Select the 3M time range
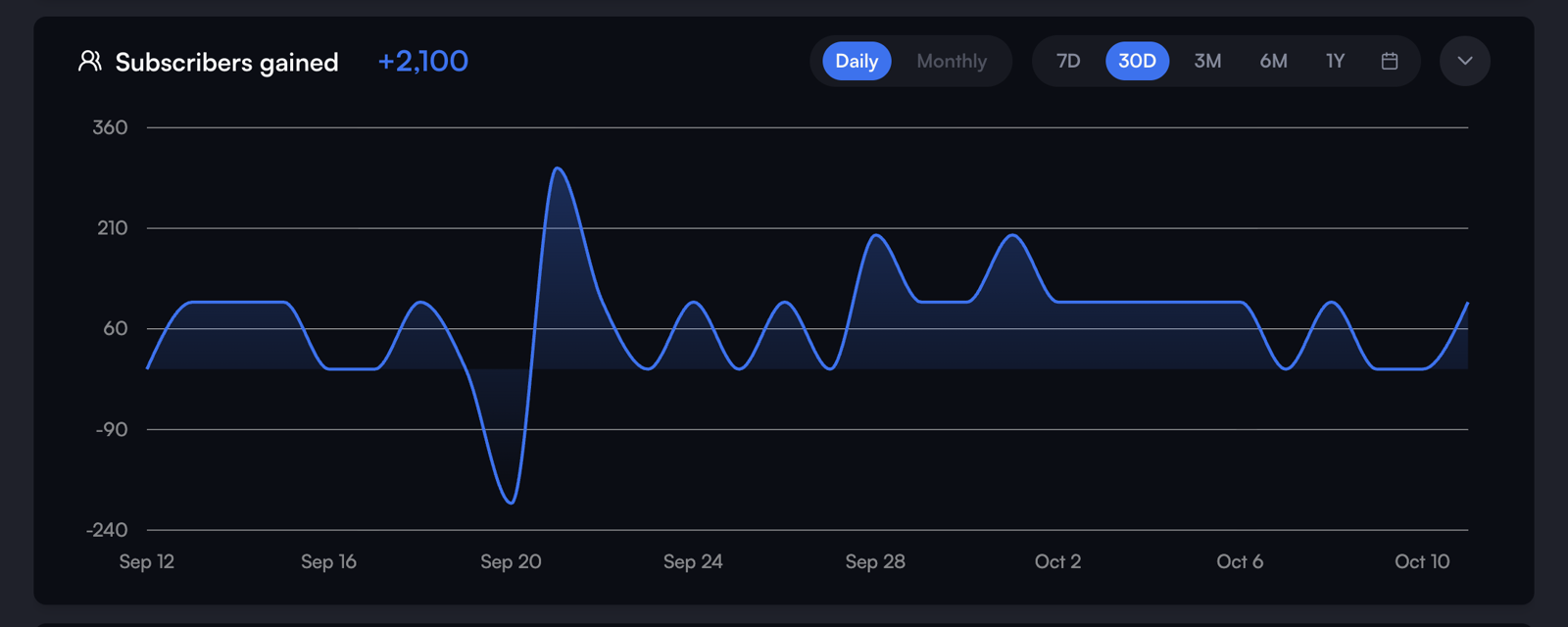Screen dimensions: 1568x627 (x=1207, y=61)
